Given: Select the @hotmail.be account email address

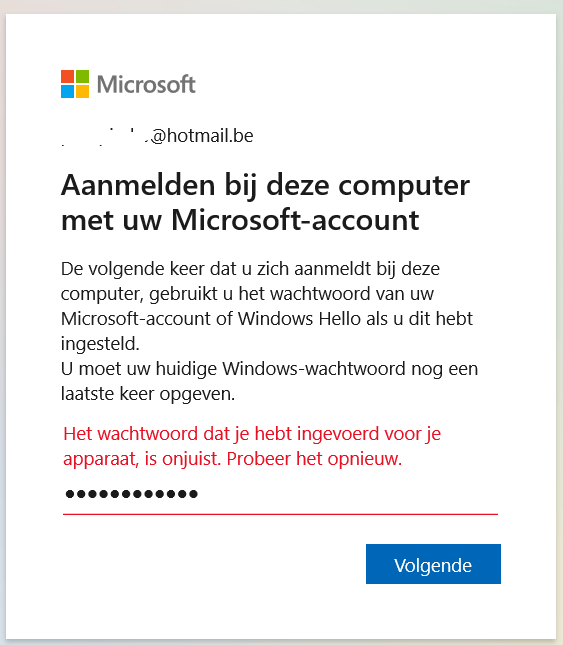Looking at the screenshot, I should coord(157,136).
